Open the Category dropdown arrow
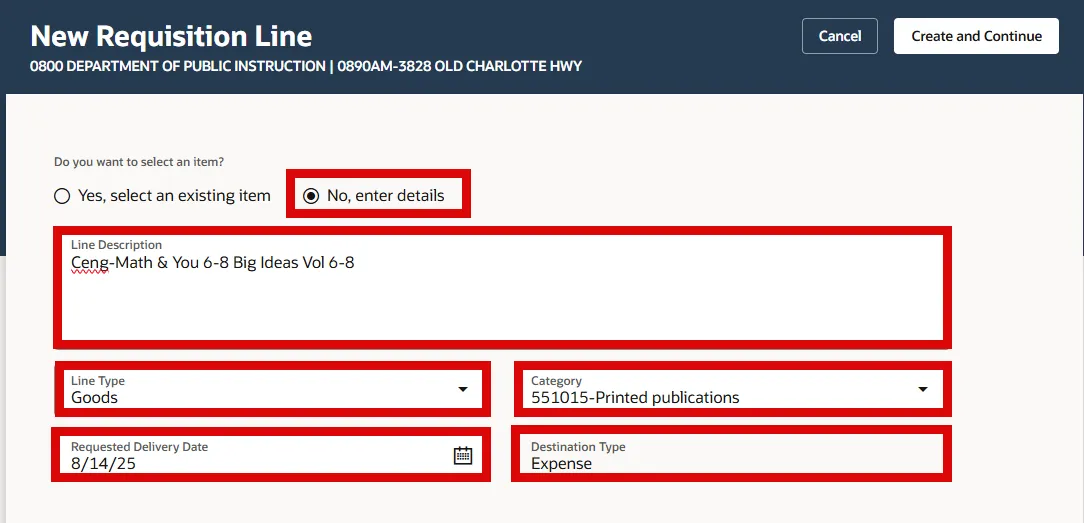The image size is (1084, 523). coord(922,389)
